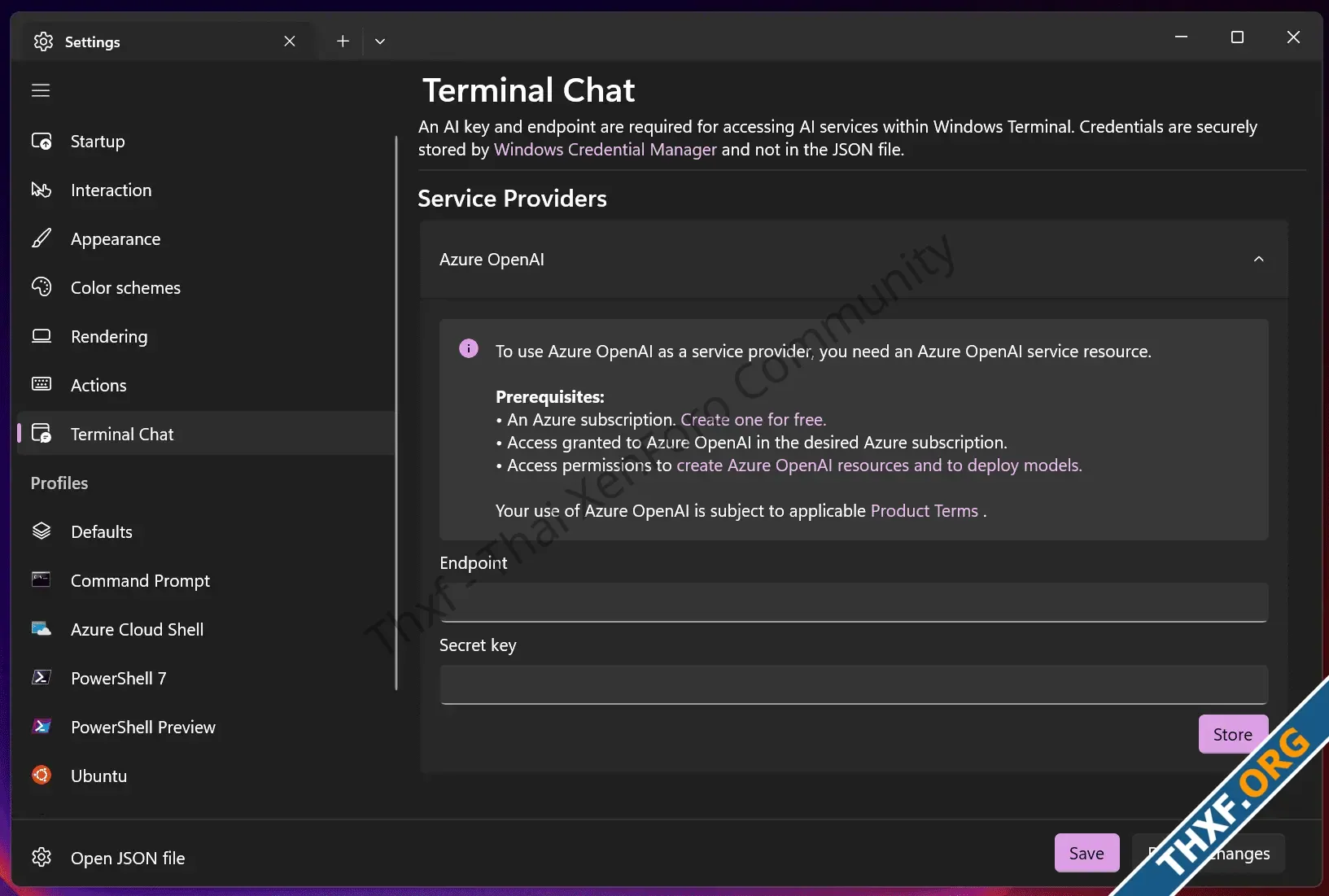
Task: Click the Profiles section header
Action: [59, 483]
